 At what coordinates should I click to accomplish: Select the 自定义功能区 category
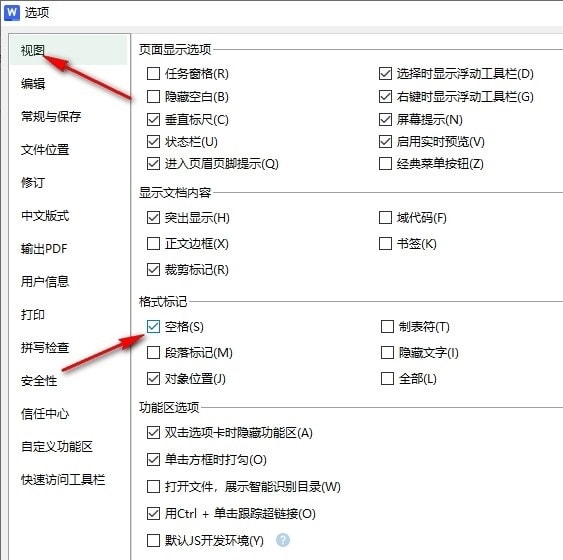click(57, 447)
